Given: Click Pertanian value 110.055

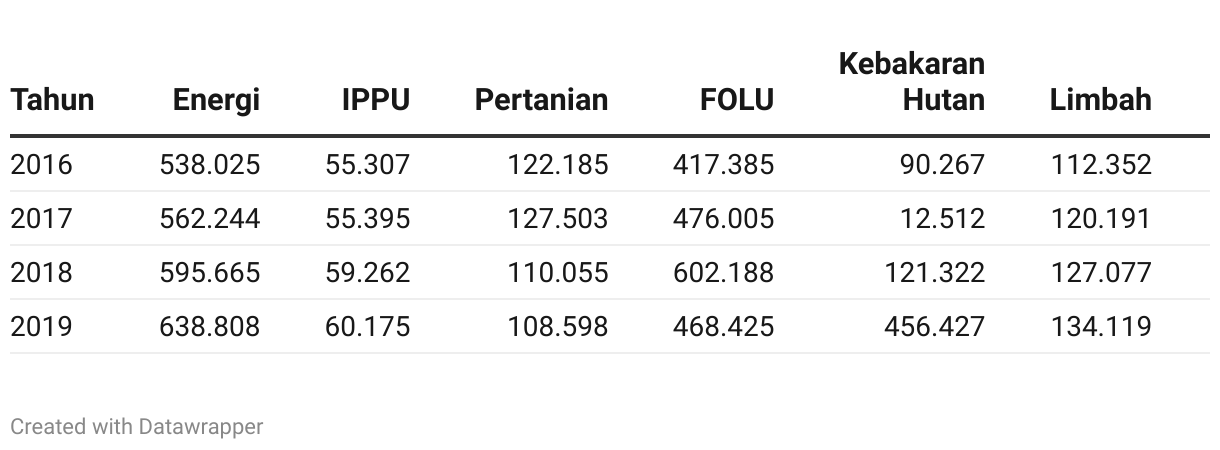Looking at the screenshot, I should pyautogui.click(x=558, y=272).
